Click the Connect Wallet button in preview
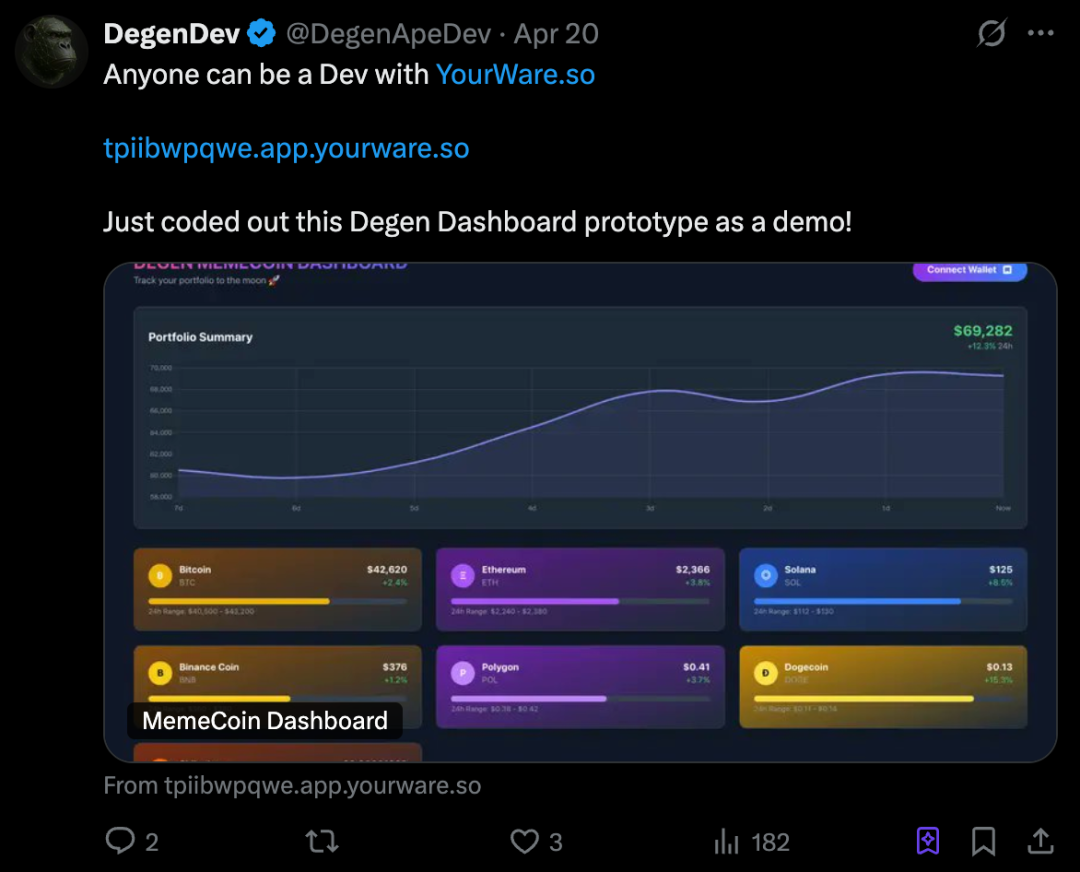Image resolution: width=1080 pixels, height=872 pixels. click(x=969, y=270)
